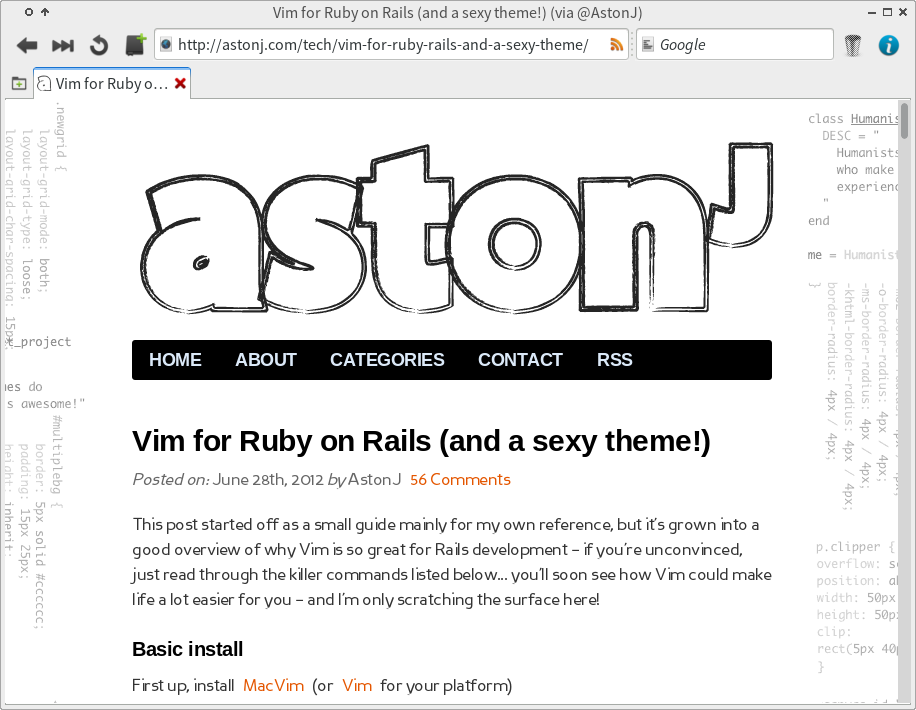Click the Back arrow button

[27, 45]
